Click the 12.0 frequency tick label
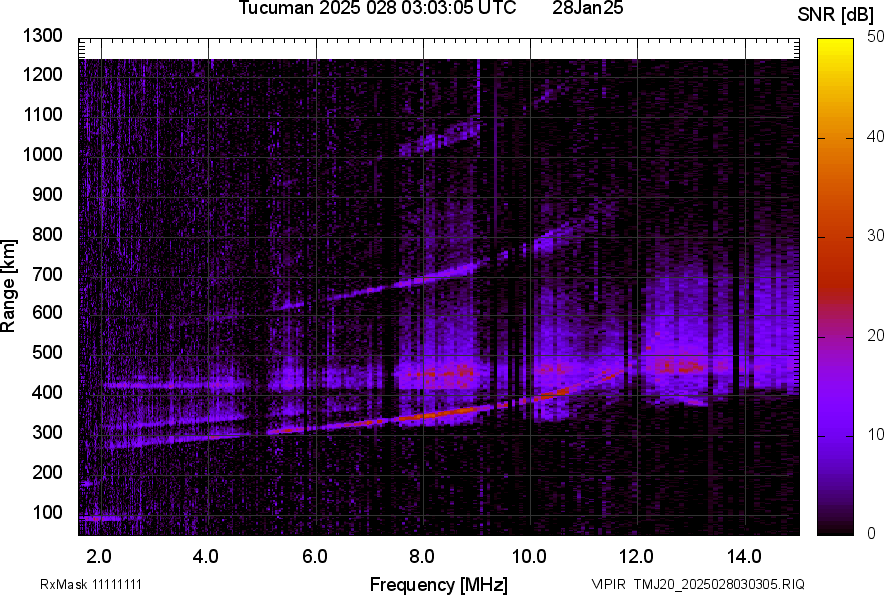The width and height of the screenshot is (884, 595). 637,556
